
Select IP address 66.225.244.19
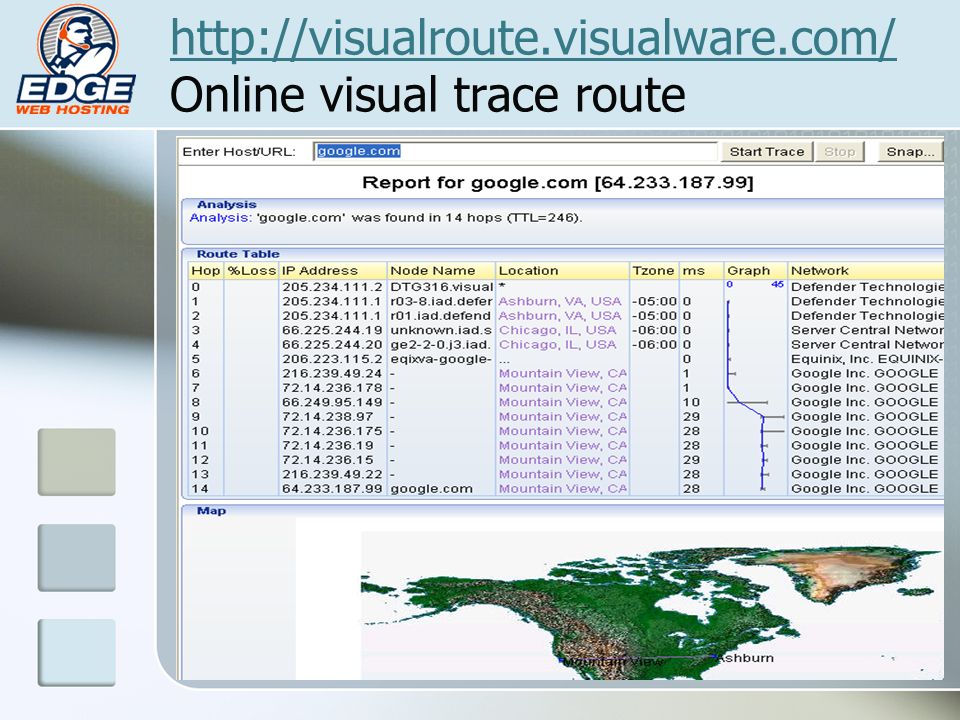(332, 330)
